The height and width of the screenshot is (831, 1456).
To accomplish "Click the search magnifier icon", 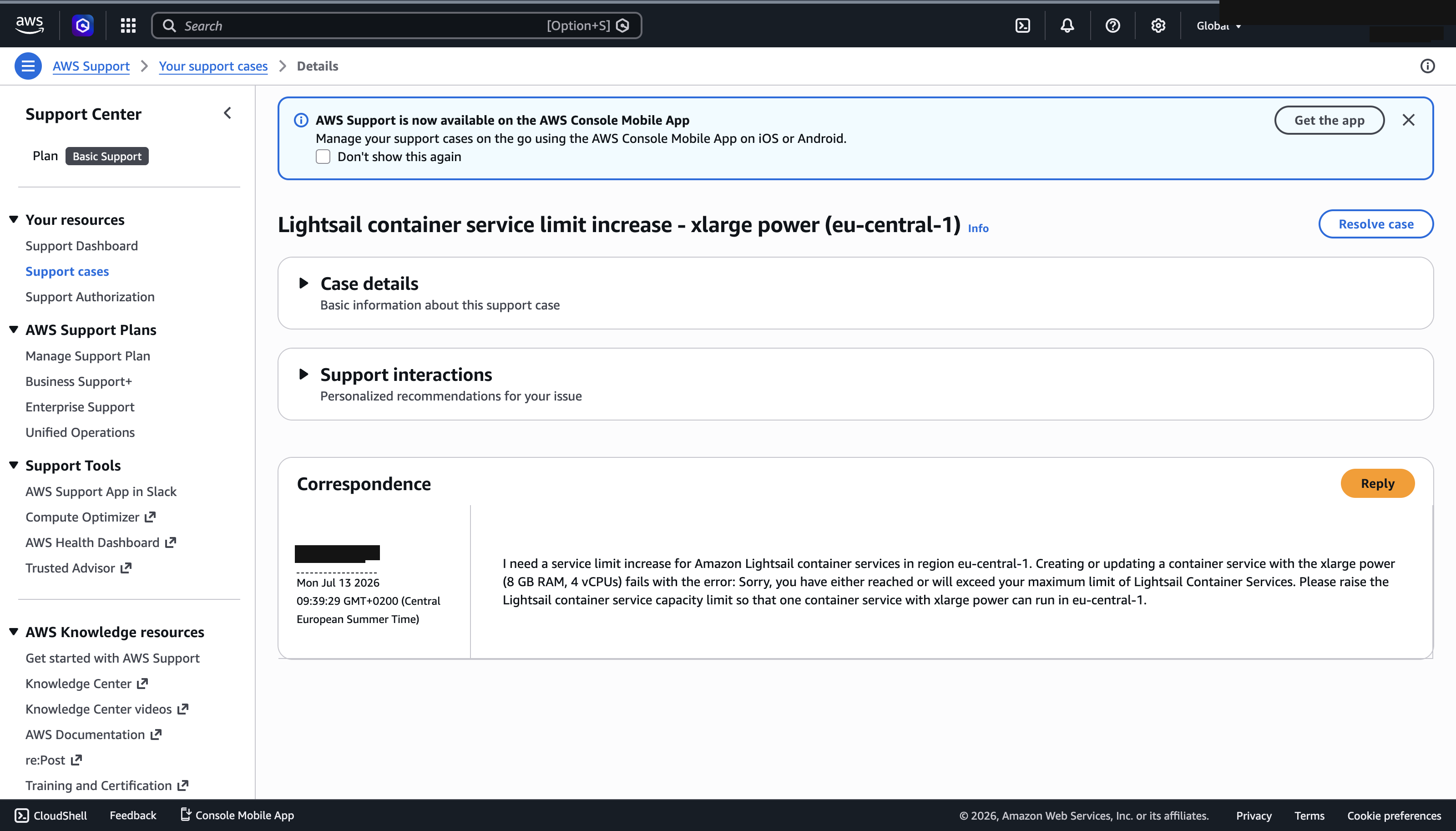I will click(169, 25).
